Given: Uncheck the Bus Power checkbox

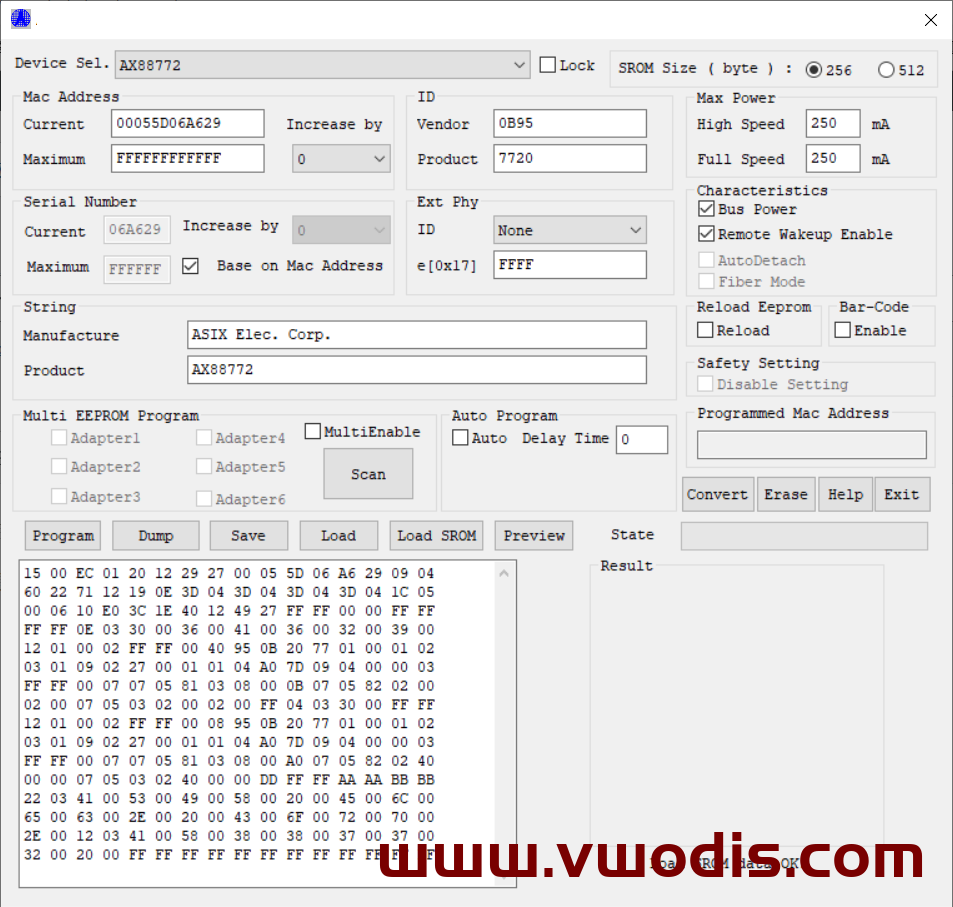Looking at the screenshot, I should click(707, 210).
